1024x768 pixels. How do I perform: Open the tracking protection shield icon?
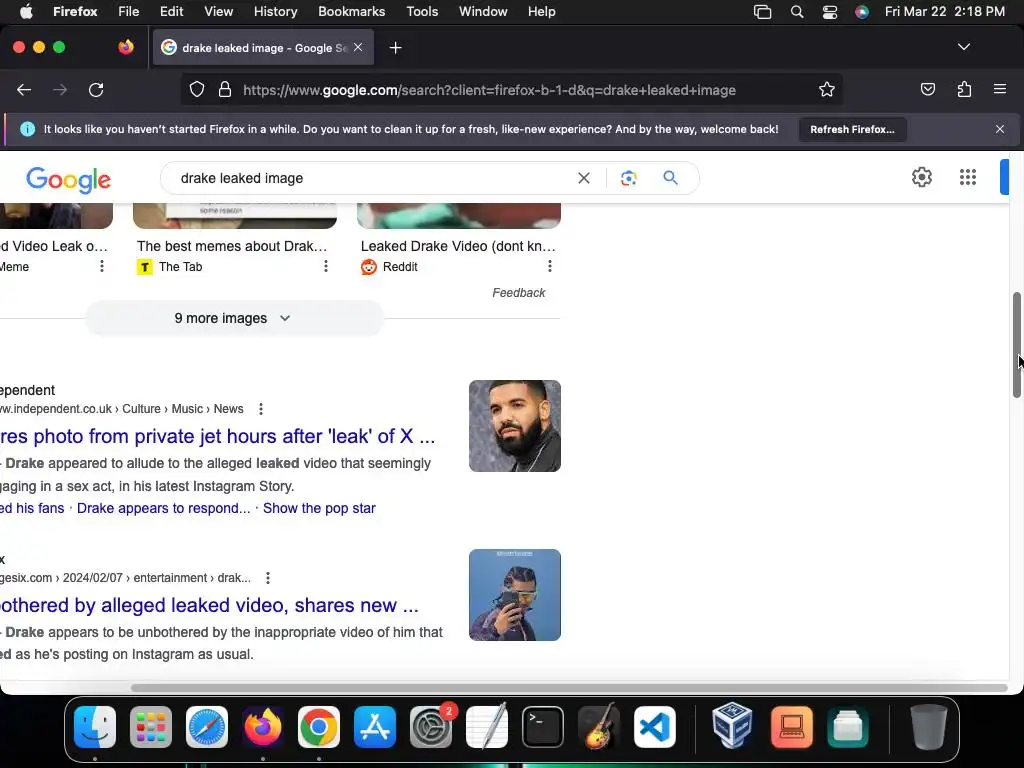coord(197,89)
